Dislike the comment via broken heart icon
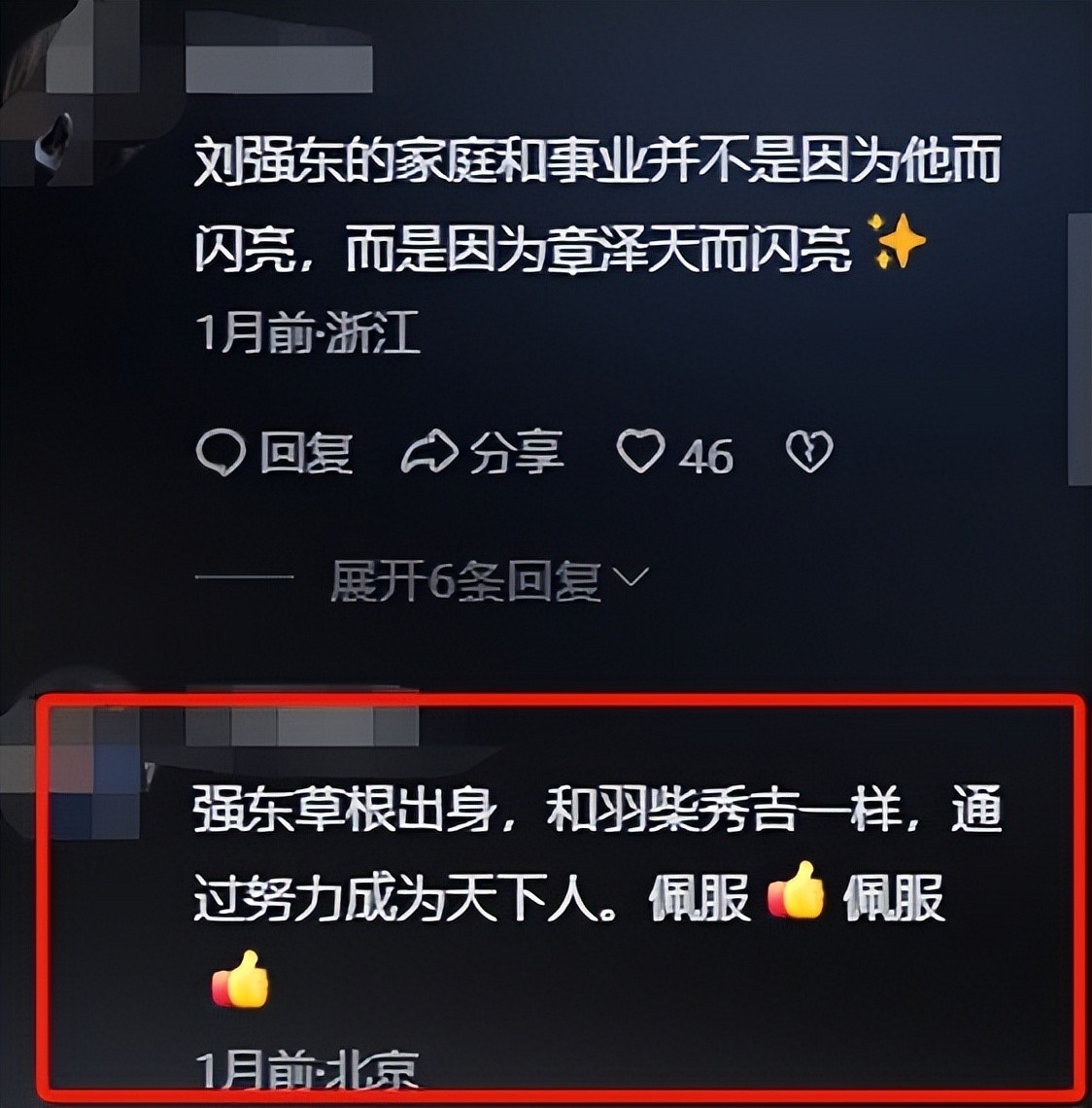The width and height of the screenshot is (1092, 1108). 809,452
